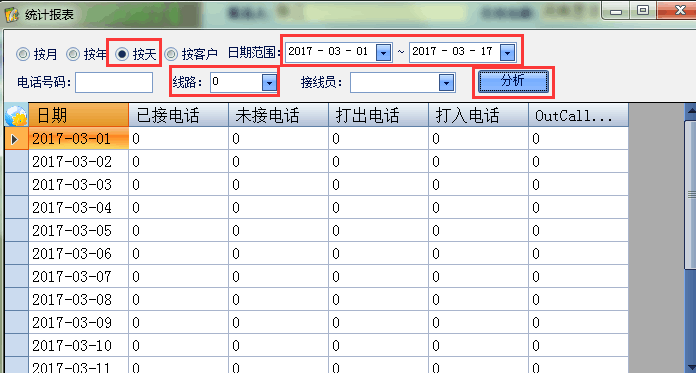Select the 2017-03-03 date cell

tap(79, 185)
